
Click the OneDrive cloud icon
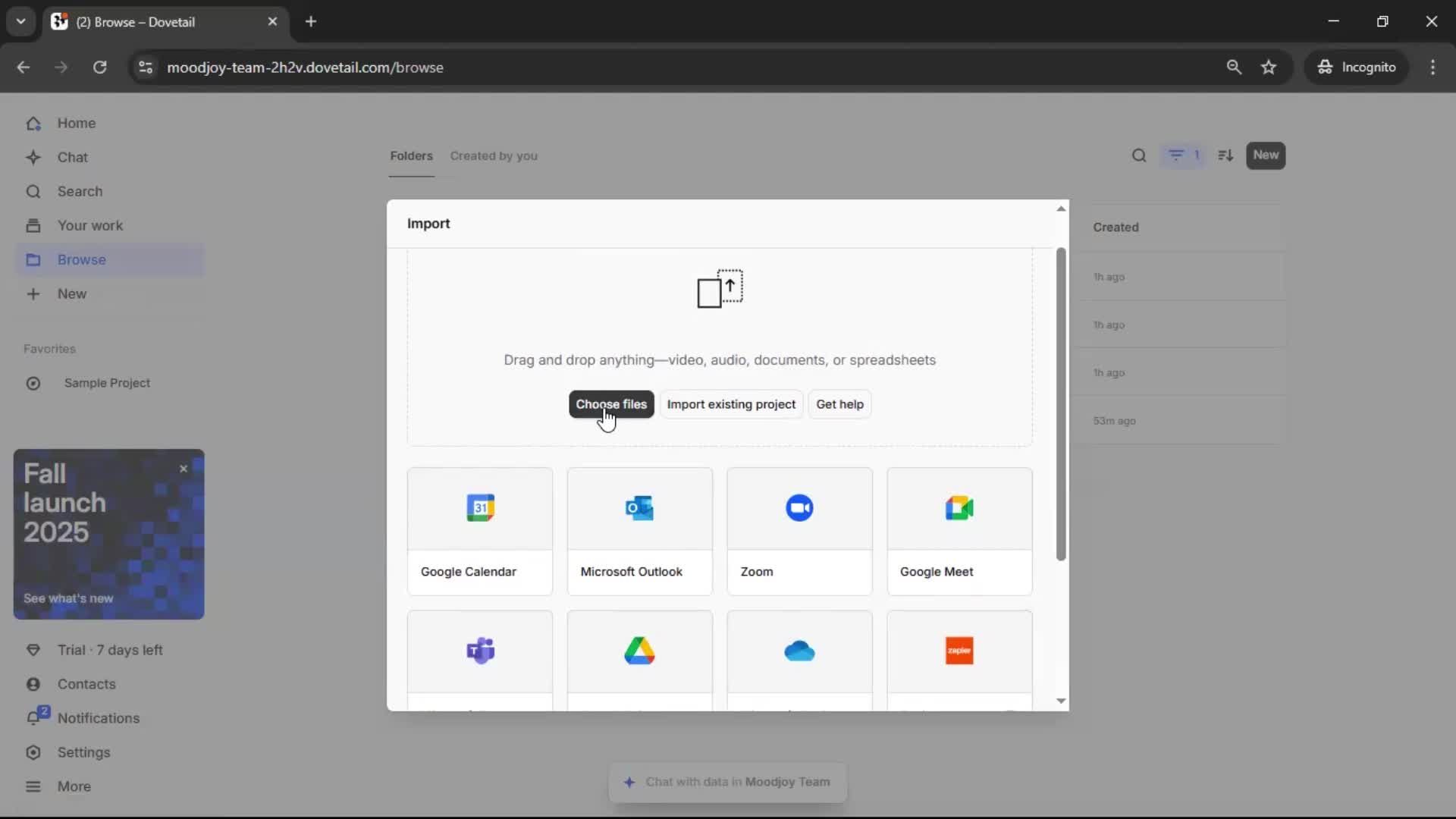(799, 651)
